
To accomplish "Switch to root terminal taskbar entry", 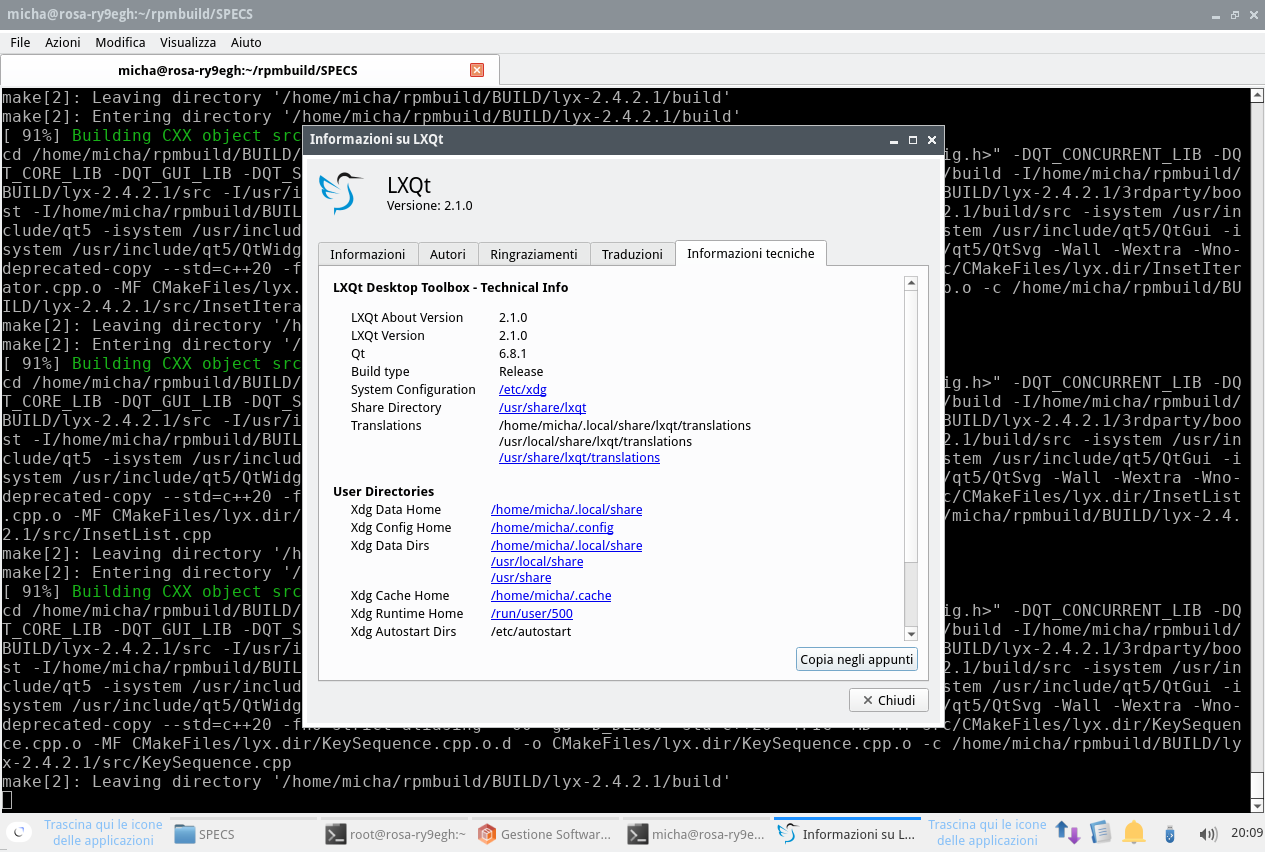I will (x=395, y=834).
